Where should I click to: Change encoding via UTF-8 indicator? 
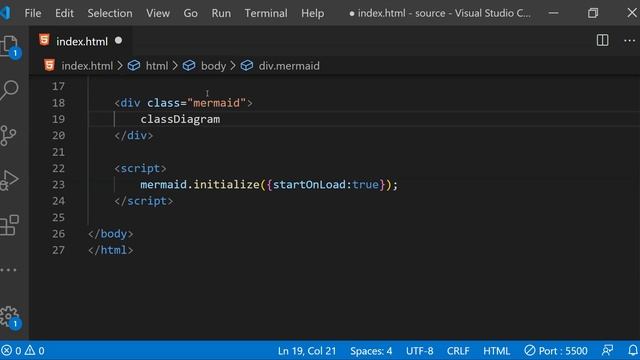pyautogui.click(x=420, y=351)
